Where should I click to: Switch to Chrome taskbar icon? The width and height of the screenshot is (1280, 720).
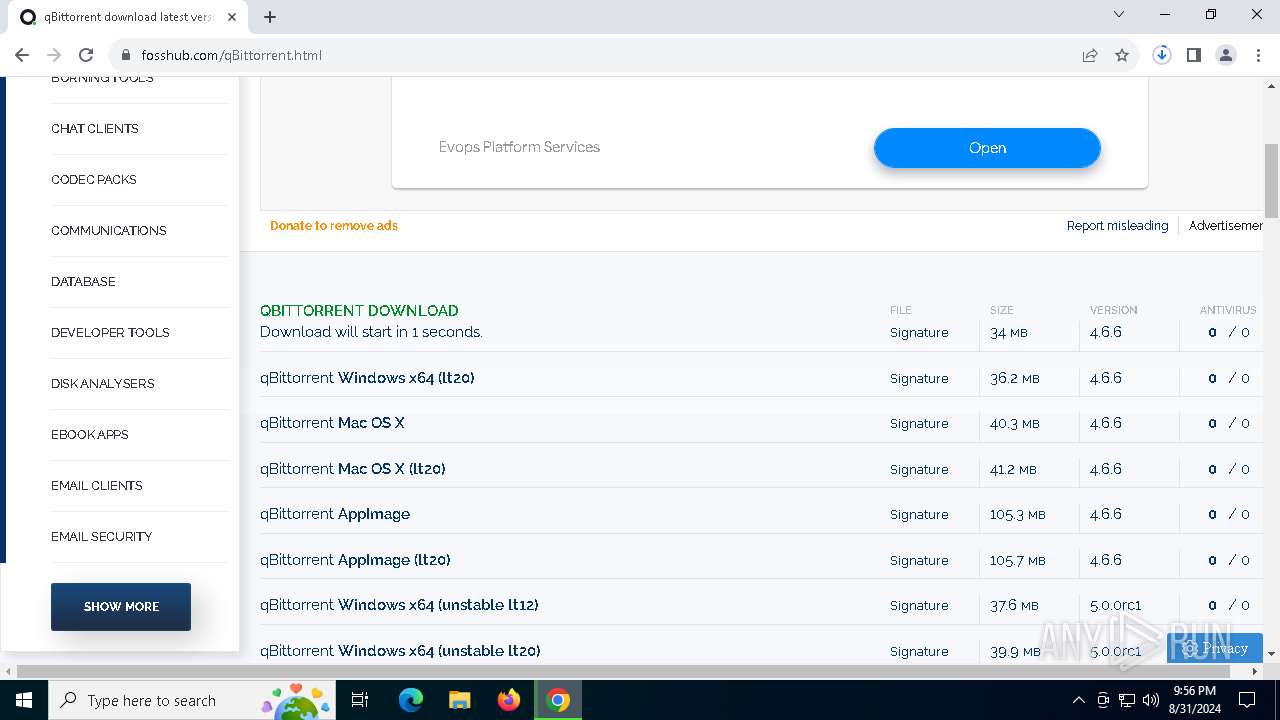[558, 700]
